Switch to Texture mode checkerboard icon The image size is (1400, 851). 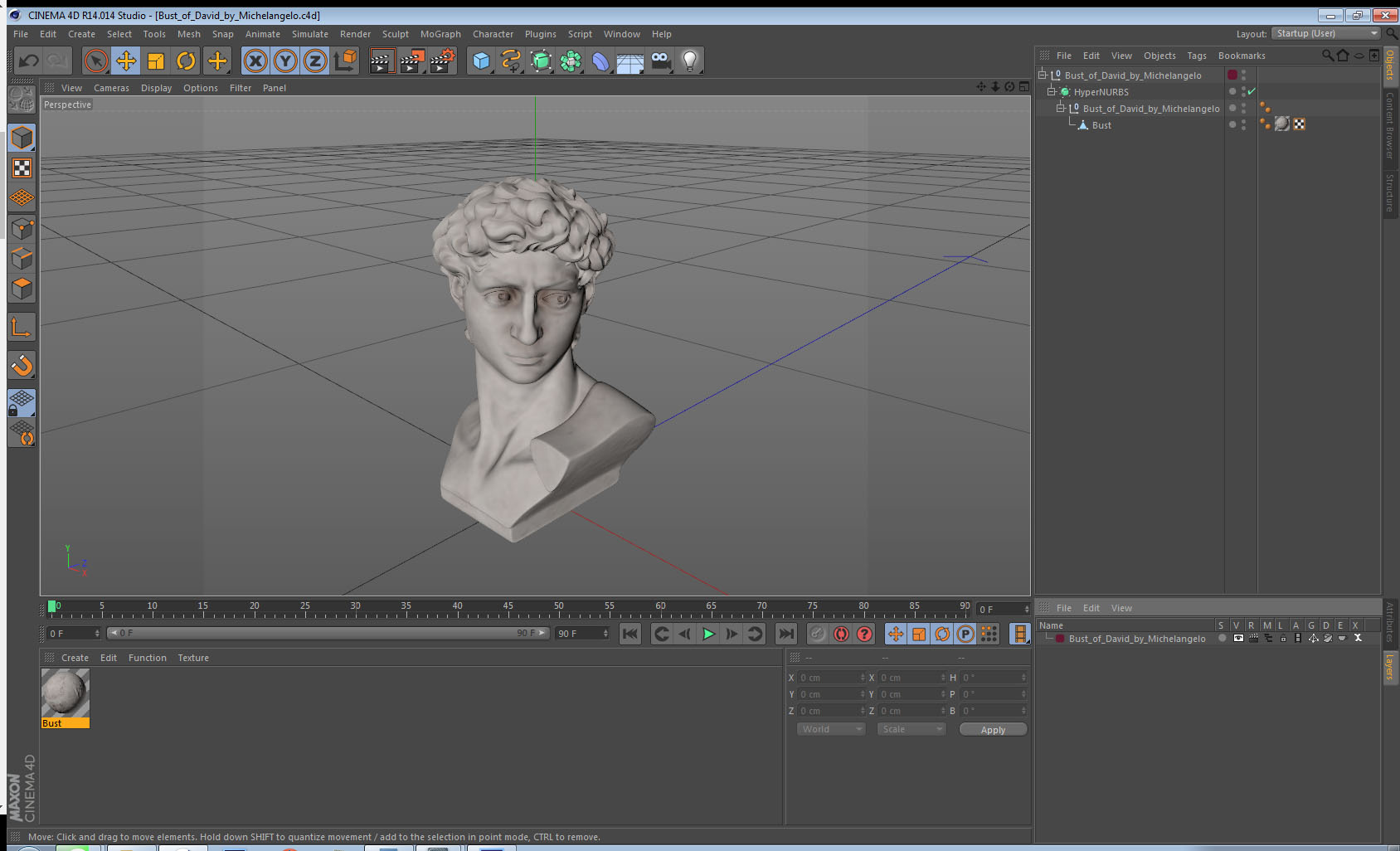coord(22,168)
